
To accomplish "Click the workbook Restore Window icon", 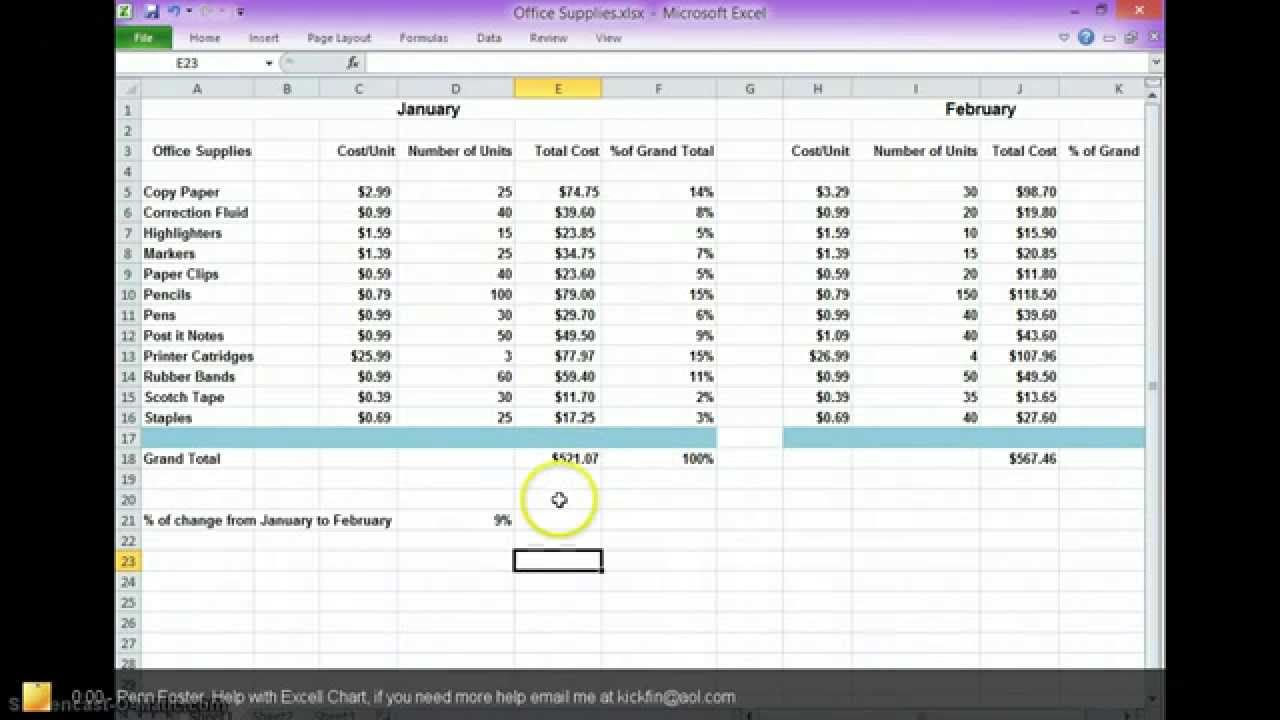I will [1131, 38].
